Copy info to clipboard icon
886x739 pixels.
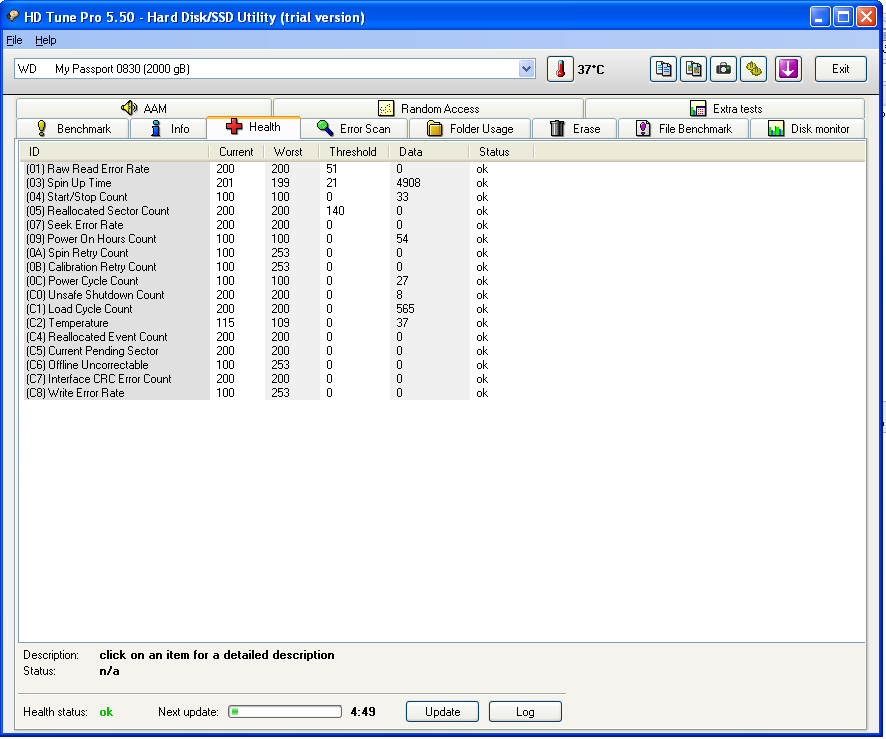point(663,69)
